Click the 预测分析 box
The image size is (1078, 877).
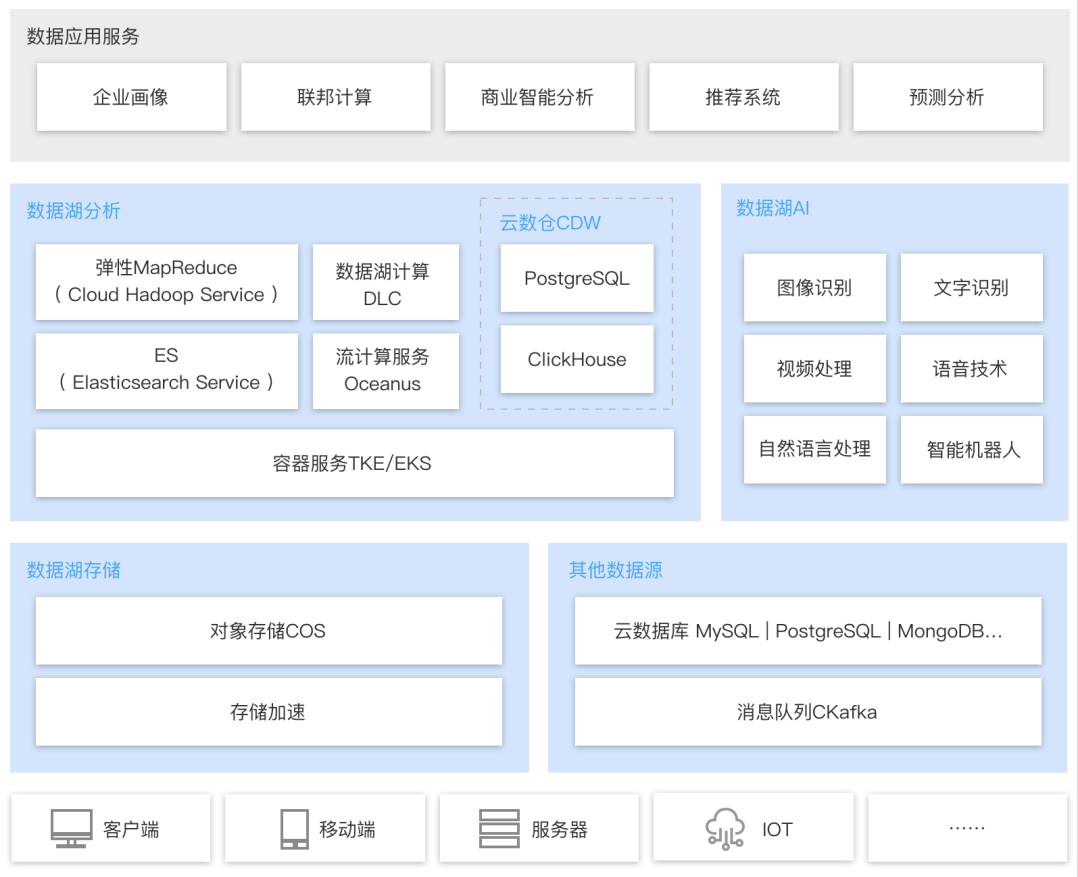(x=947, y=96)
